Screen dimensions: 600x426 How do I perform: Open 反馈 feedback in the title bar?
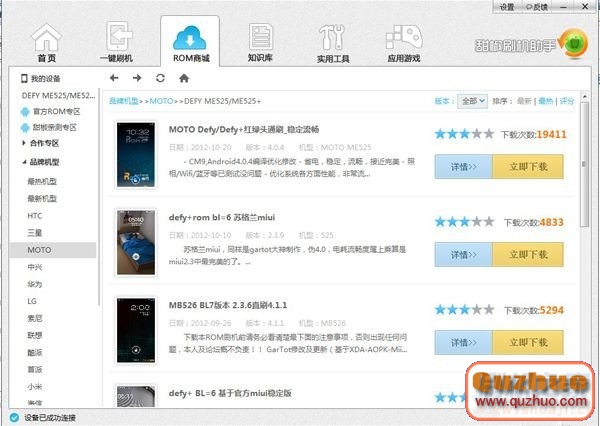536,7
